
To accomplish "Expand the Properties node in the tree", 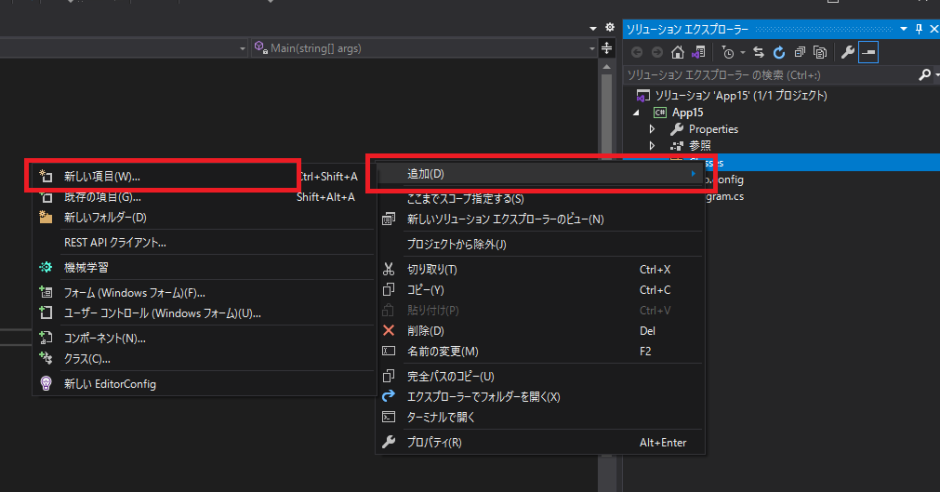I will point(652,129).
